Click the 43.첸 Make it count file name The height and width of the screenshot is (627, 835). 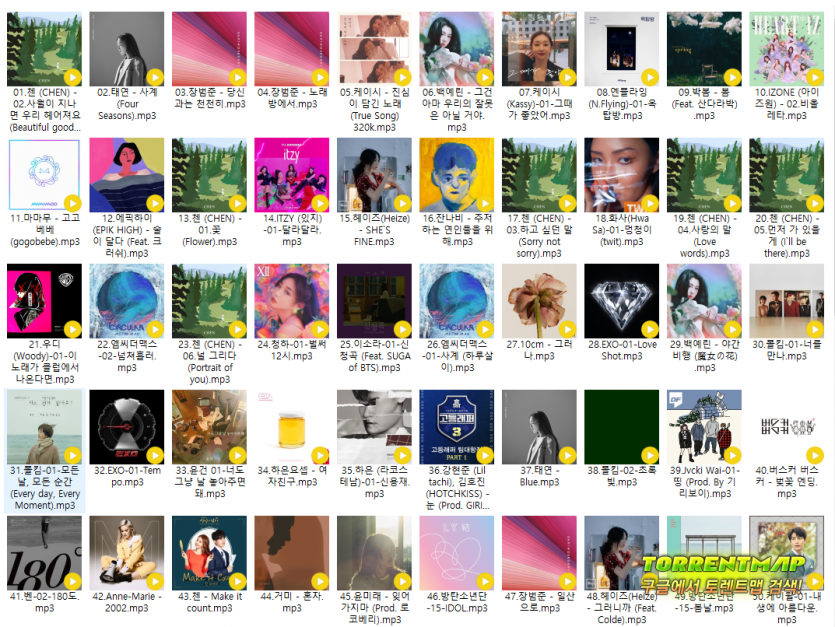(209, 602)
